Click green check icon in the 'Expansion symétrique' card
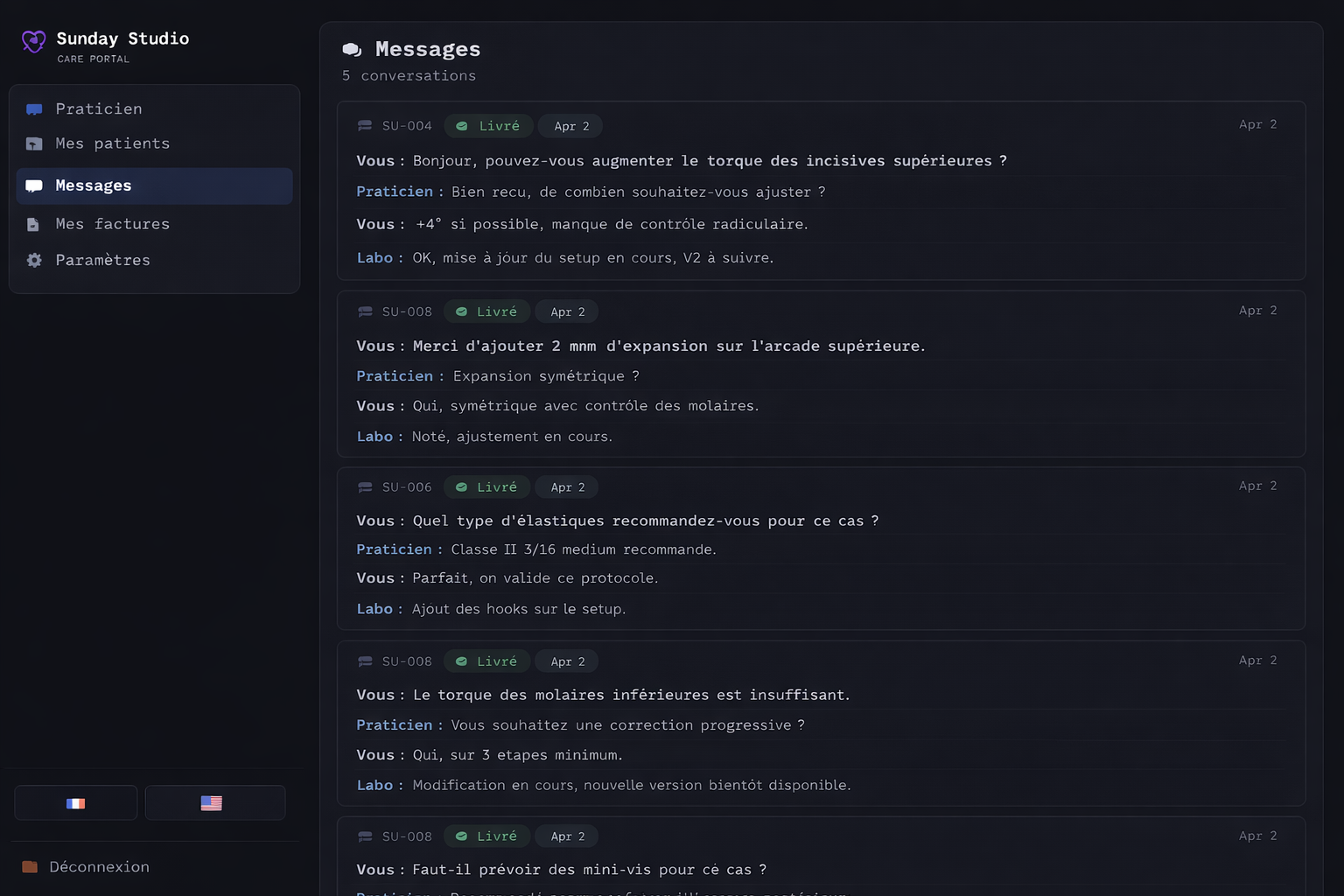 tap(461, 311)
